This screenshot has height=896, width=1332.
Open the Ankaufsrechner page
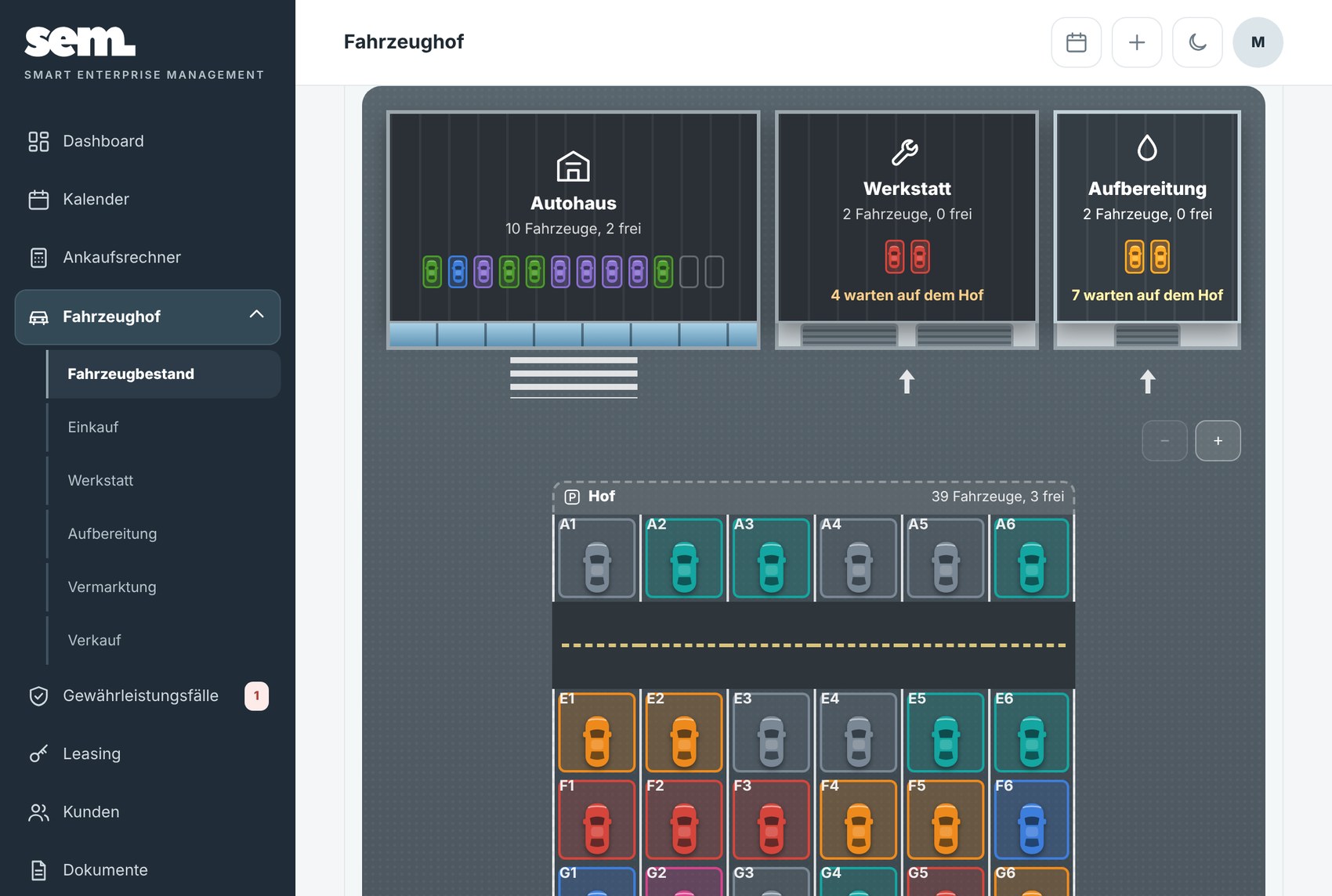147,257
